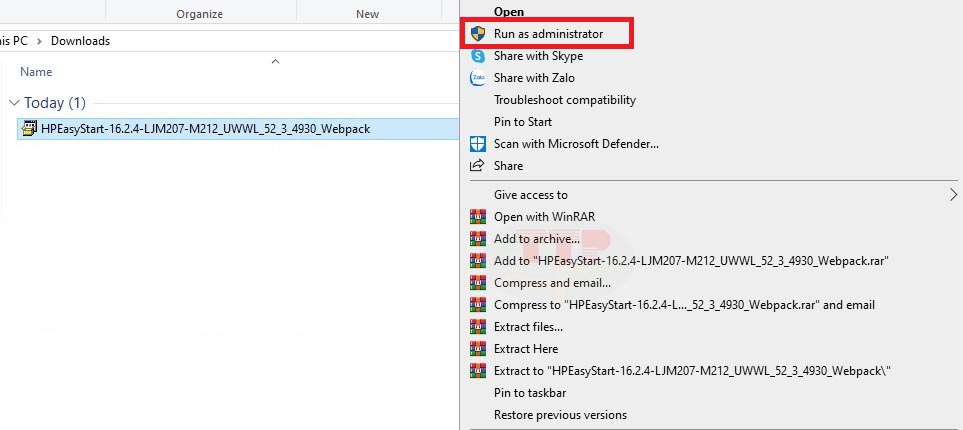The height and width of the screenshot is (430, 963).
Task: Choose Run as administrator
Action: point(547,34)
